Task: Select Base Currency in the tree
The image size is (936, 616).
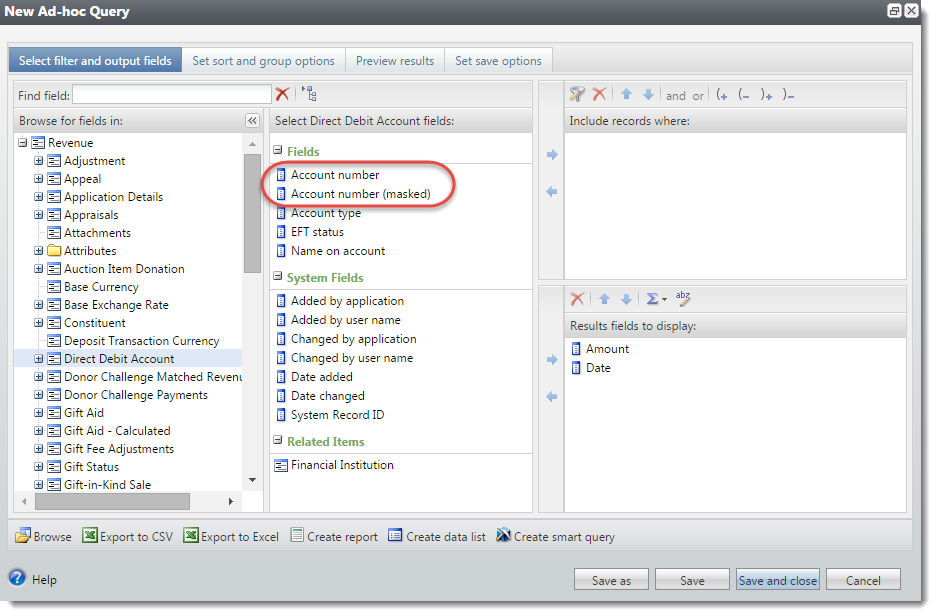Action: 101,287
